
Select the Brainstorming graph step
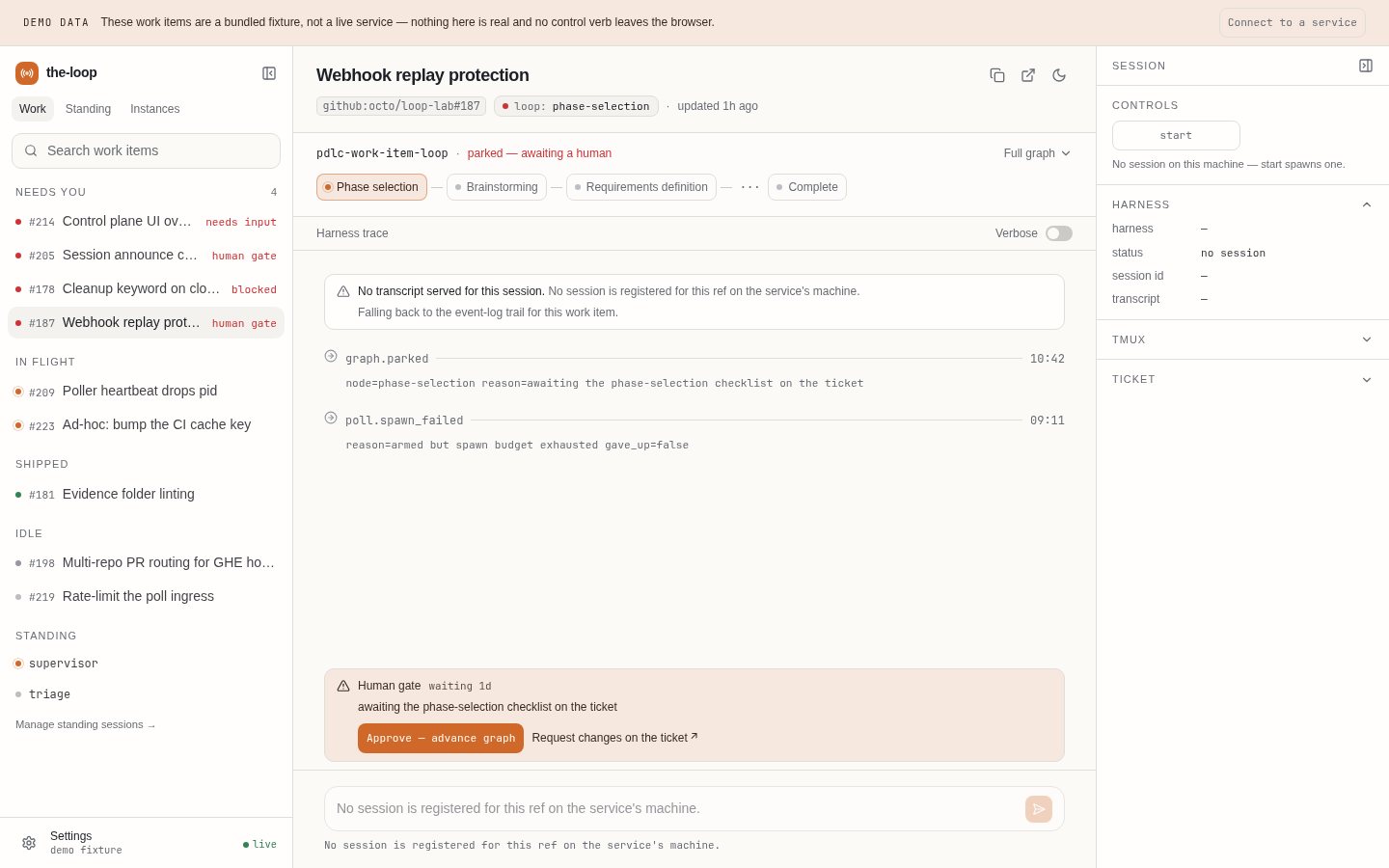[497, 187]
